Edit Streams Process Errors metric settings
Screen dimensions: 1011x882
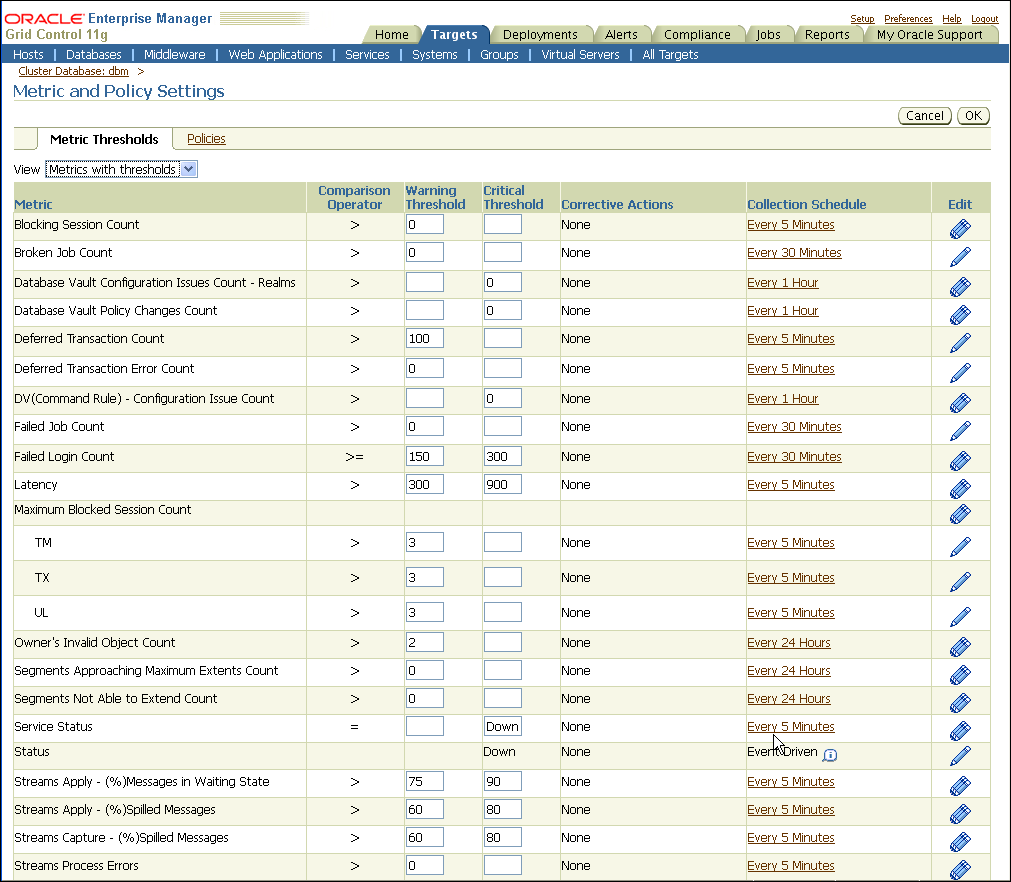pyautogui.click(x=960, y=869)
